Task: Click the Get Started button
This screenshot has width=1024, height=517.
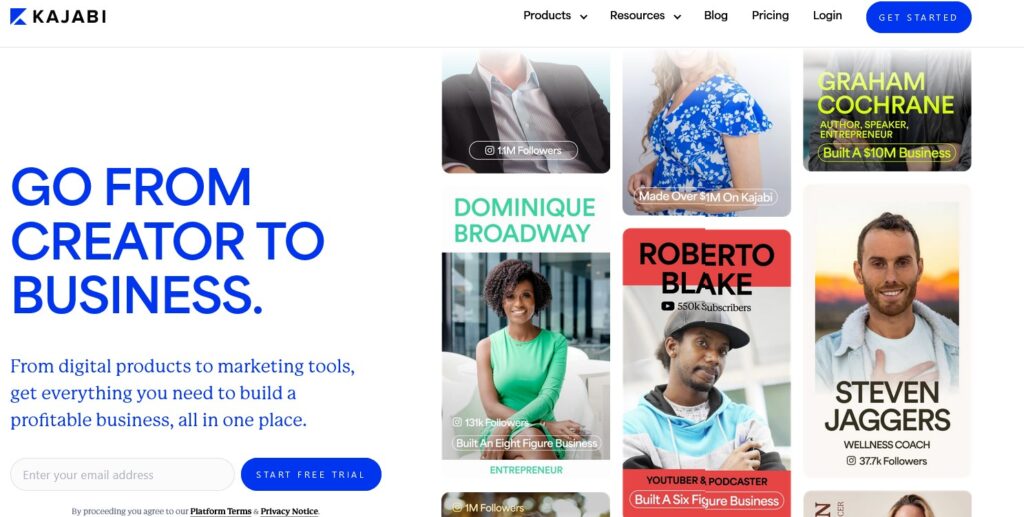Action: click(918, 17)
